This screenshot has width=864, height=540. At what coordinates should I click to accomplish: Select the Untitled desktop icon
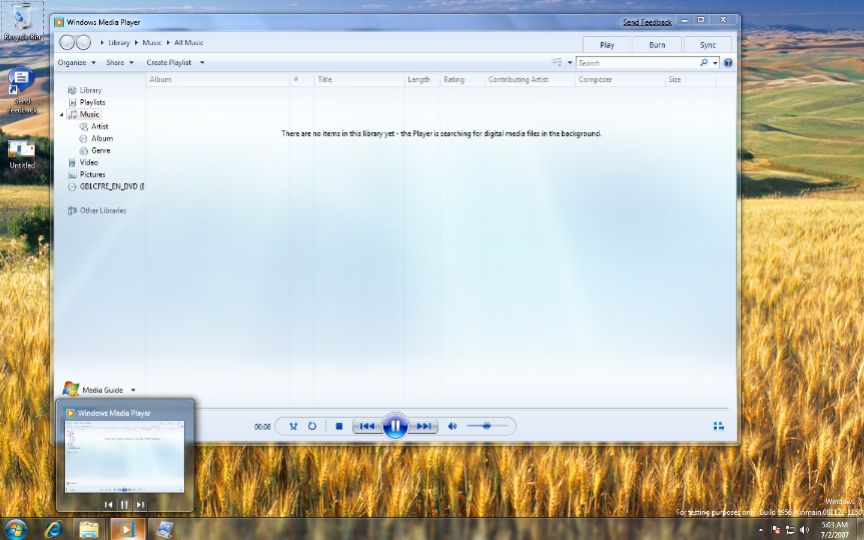[x=22, y=154]
